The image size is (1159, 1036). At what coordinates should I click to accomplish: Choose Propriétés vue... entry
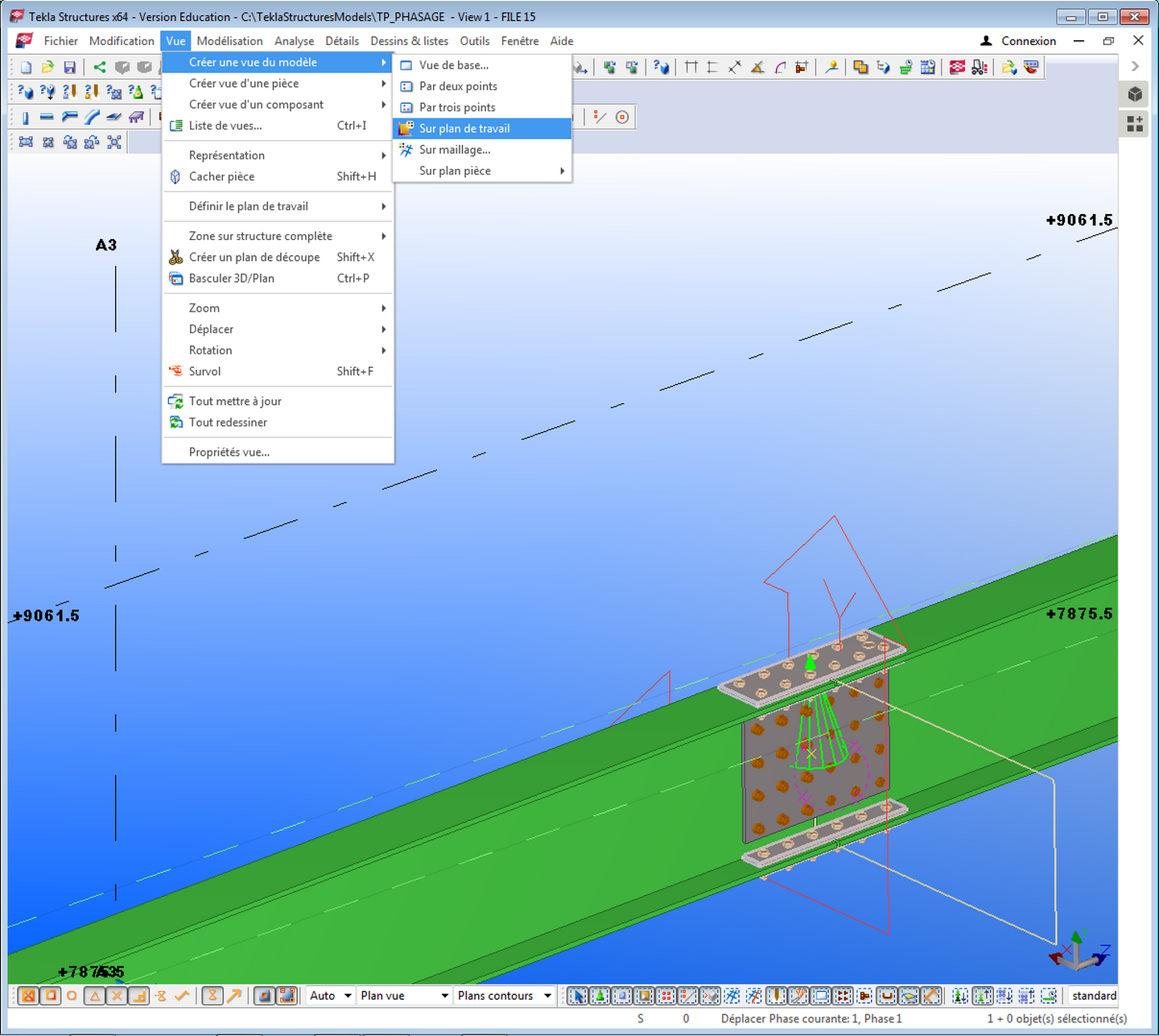pyautogui.click(x=278, y=452)
